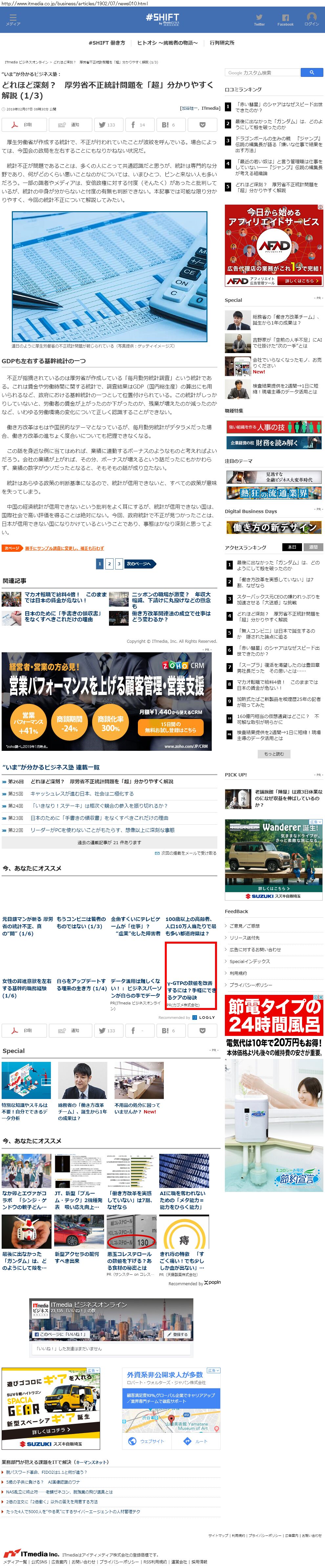The image size is (325, 1568).
Task: Click the PDF print (印刷) button
Action: pos(23,125)
